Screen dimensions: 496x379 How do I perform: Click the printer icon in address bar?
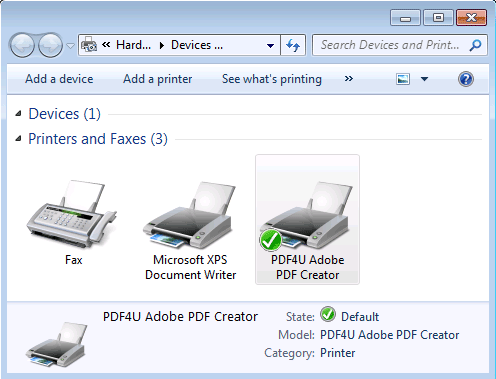point(89,45)
